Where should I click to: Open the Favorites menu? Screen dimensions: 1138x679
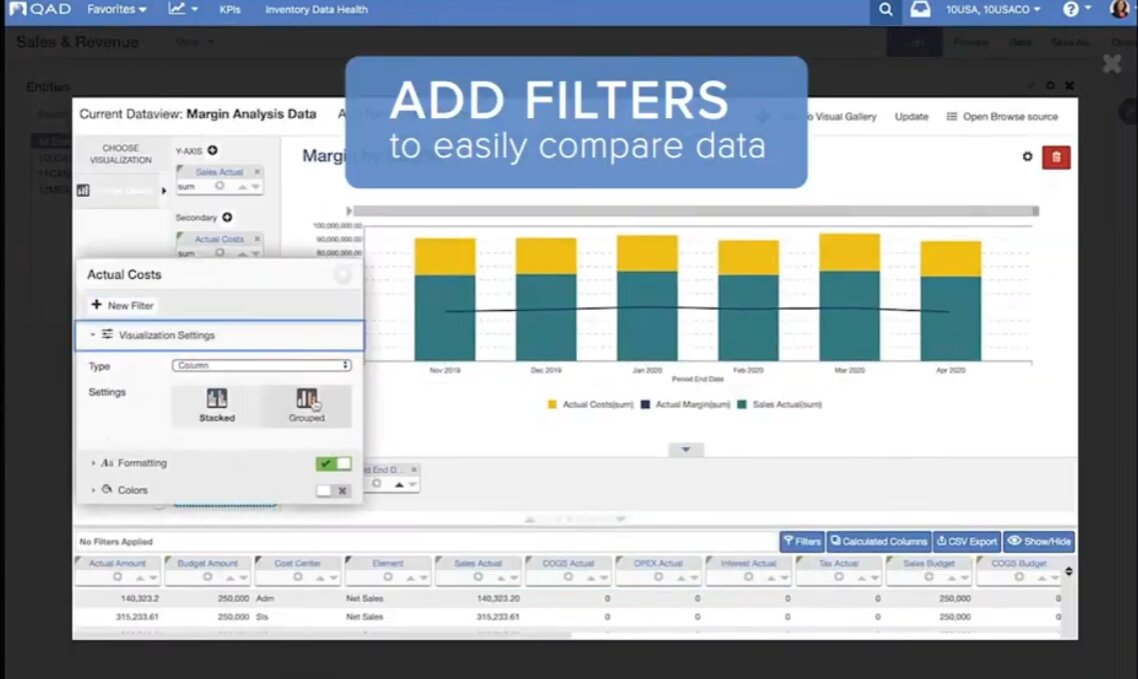pyautogui.click(x=116, y=10)
